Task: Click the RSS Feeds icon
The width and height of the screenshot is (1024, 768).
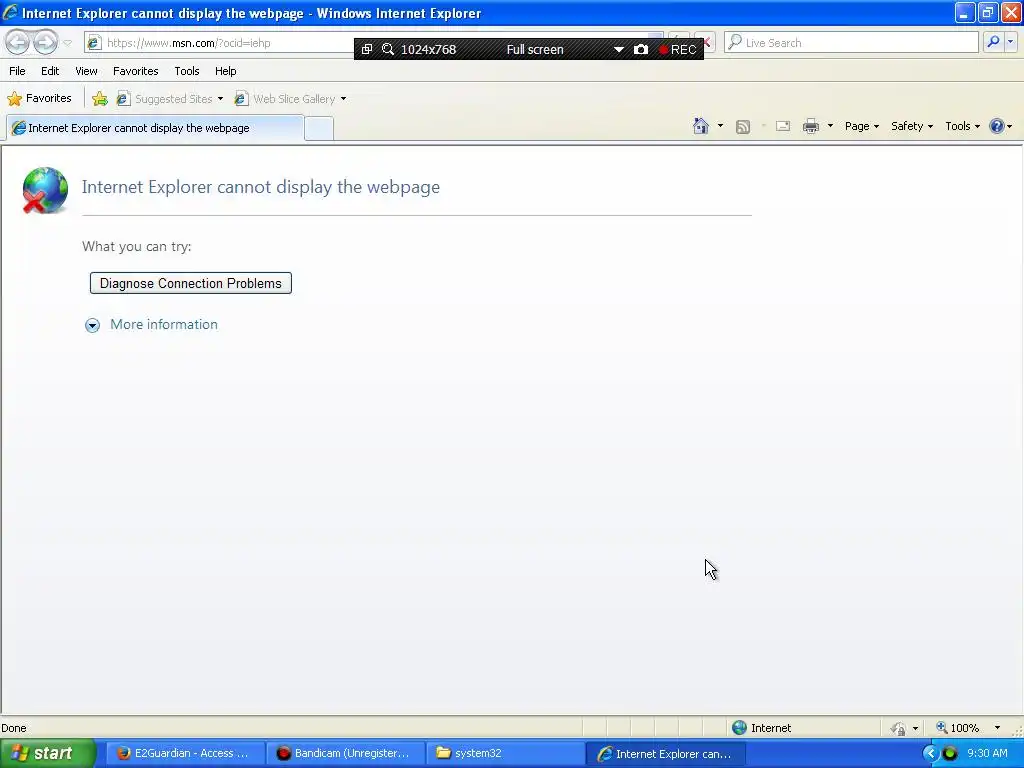Action: click(x=743, y=127)
